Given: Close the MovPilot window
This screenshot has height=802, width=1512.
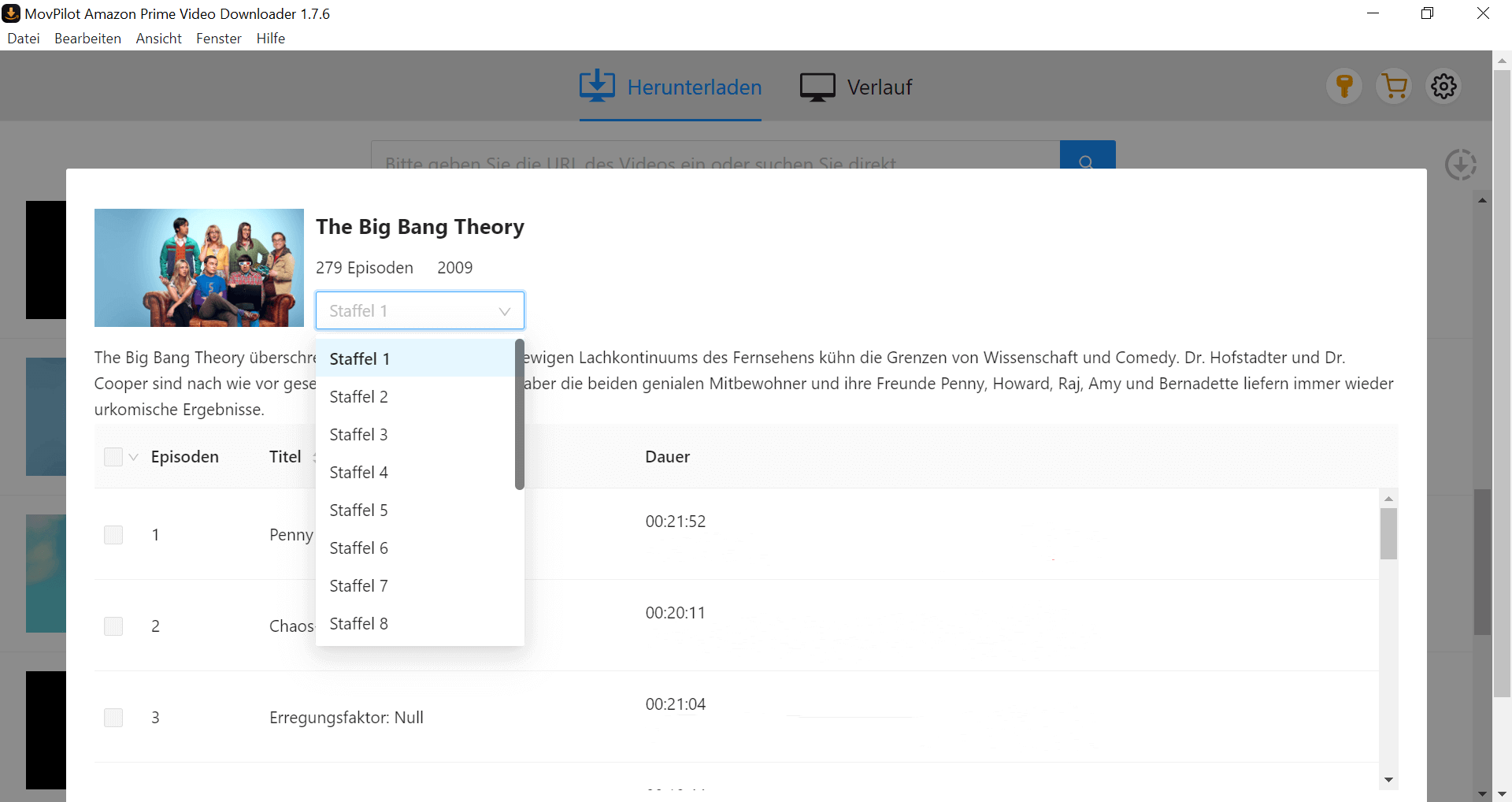Looking at the screenshot, I should [x=1483, y=13].
